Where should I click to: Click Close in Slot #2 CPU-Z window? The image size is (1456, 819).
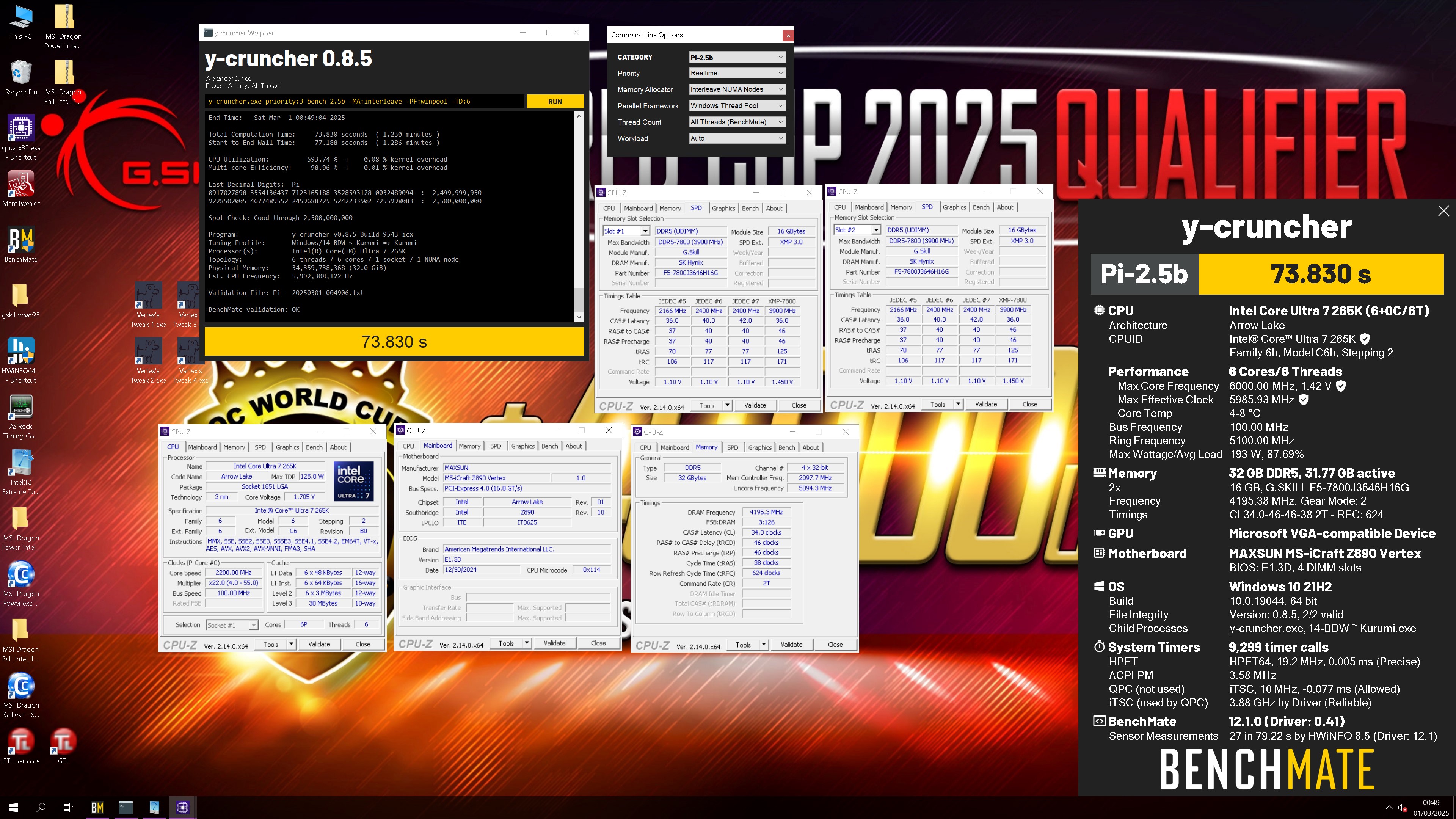pos(1029,404)
